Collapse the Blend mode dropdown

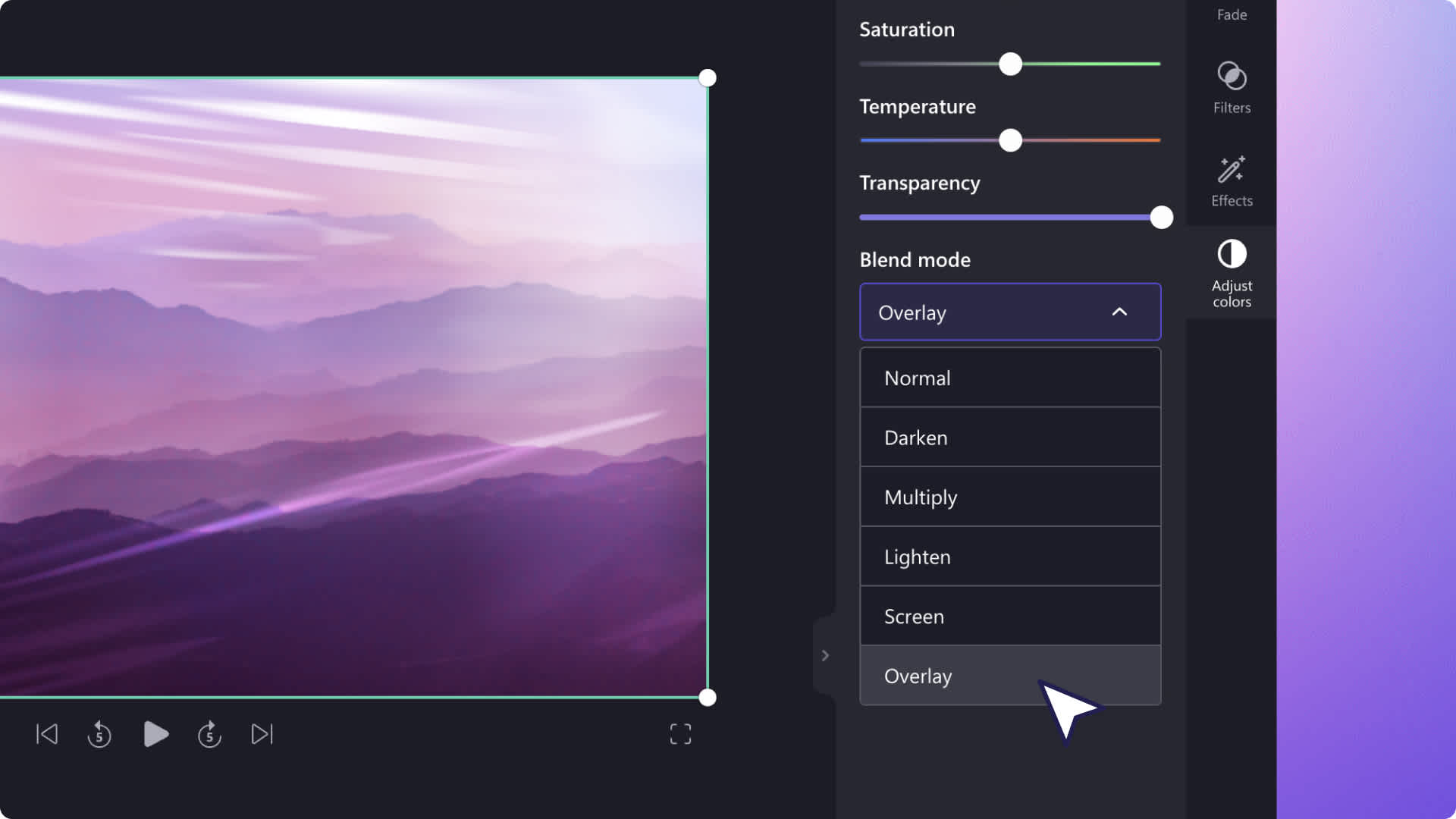(x=1120, y=311)
